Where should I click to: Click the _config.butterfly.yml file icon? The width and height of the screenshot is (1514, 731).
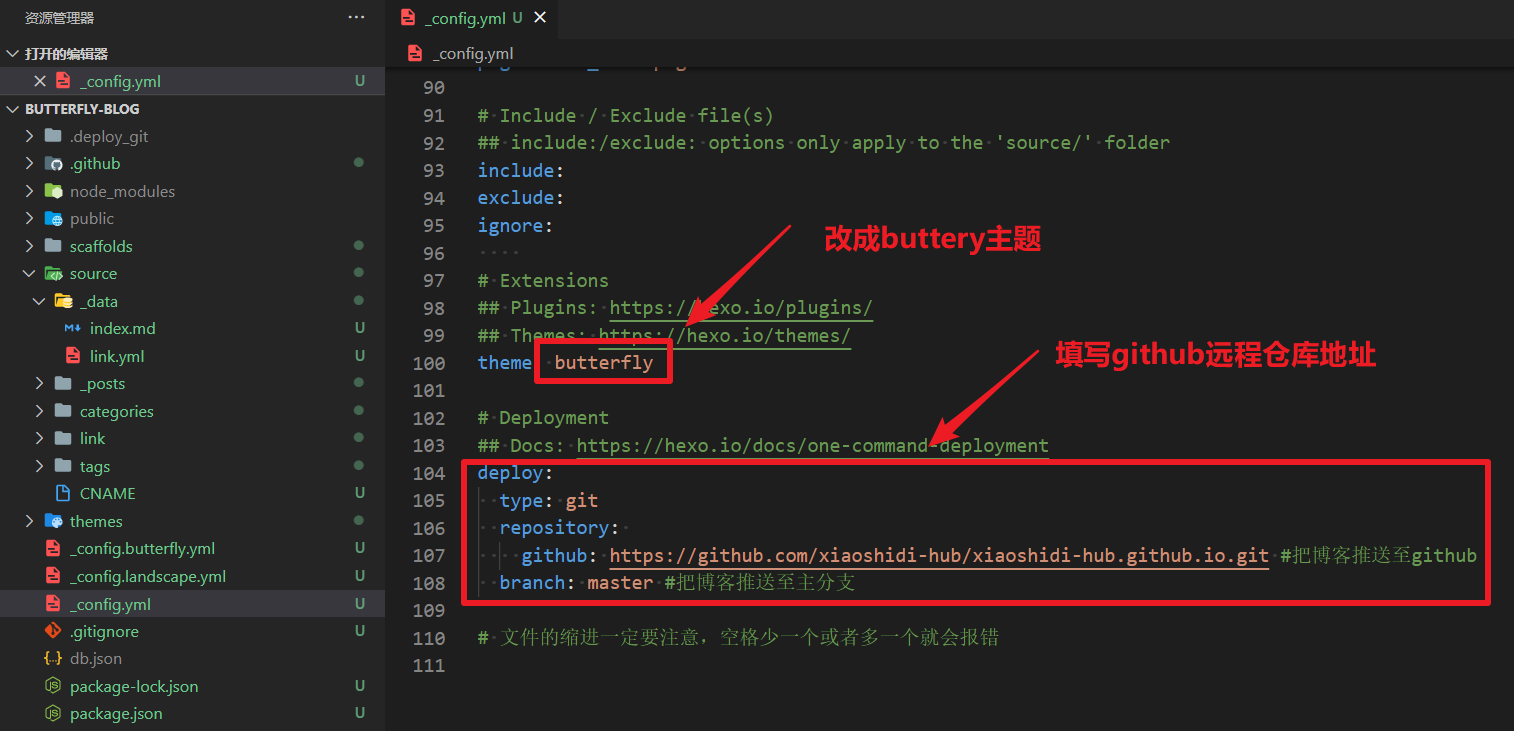pos(53,548)
